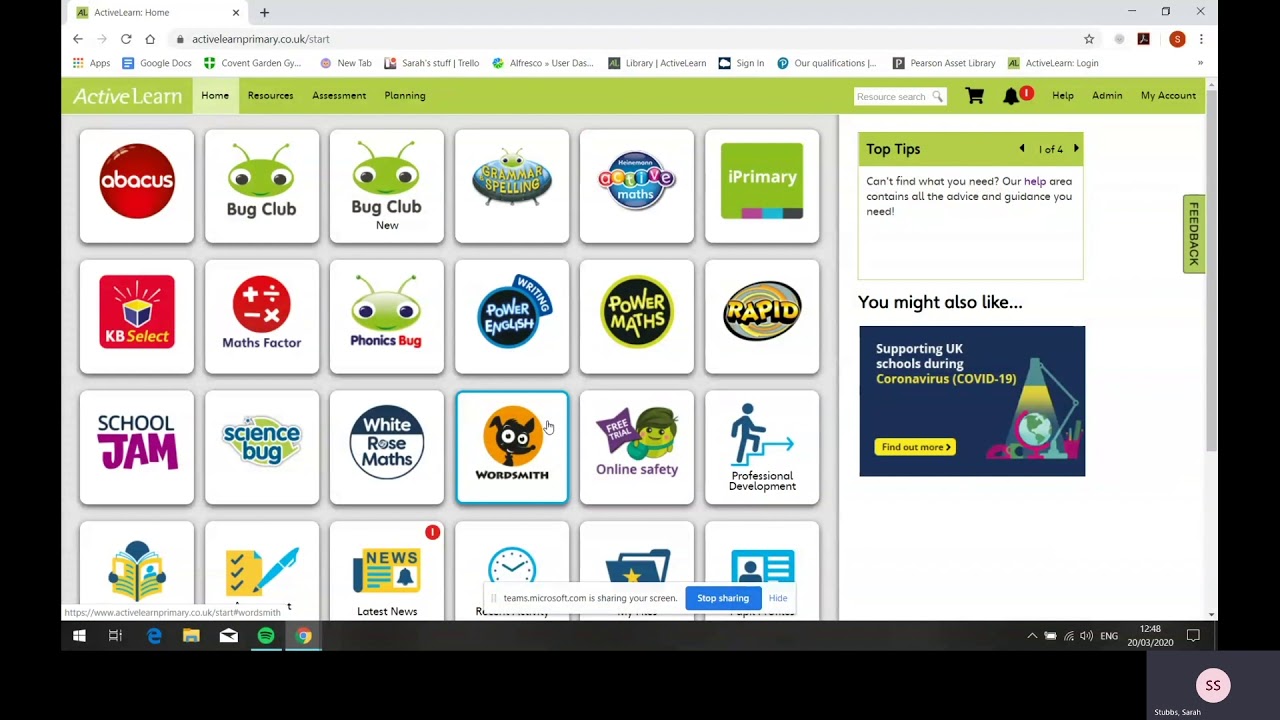Open the Help menu link
This screenshot has height=720, width=1280.
tap(1063, 96)
